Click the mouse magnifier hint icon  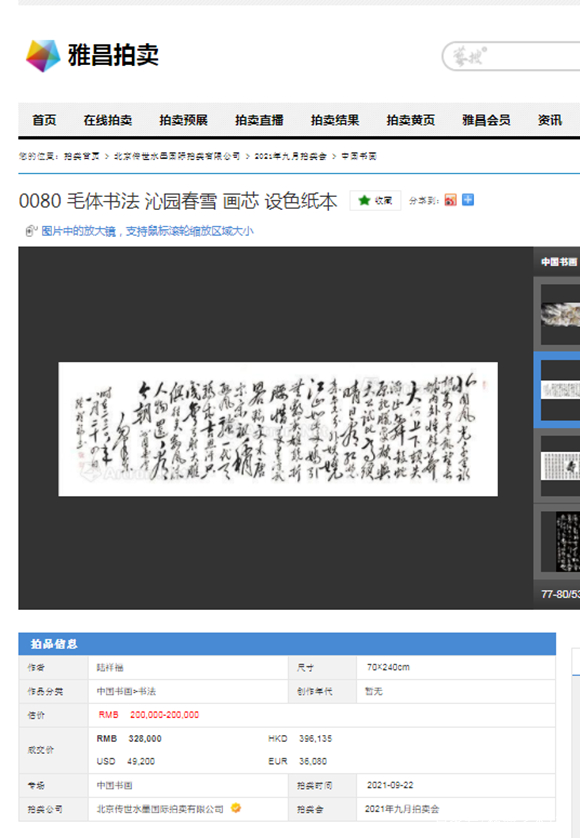tap(31, 231)
